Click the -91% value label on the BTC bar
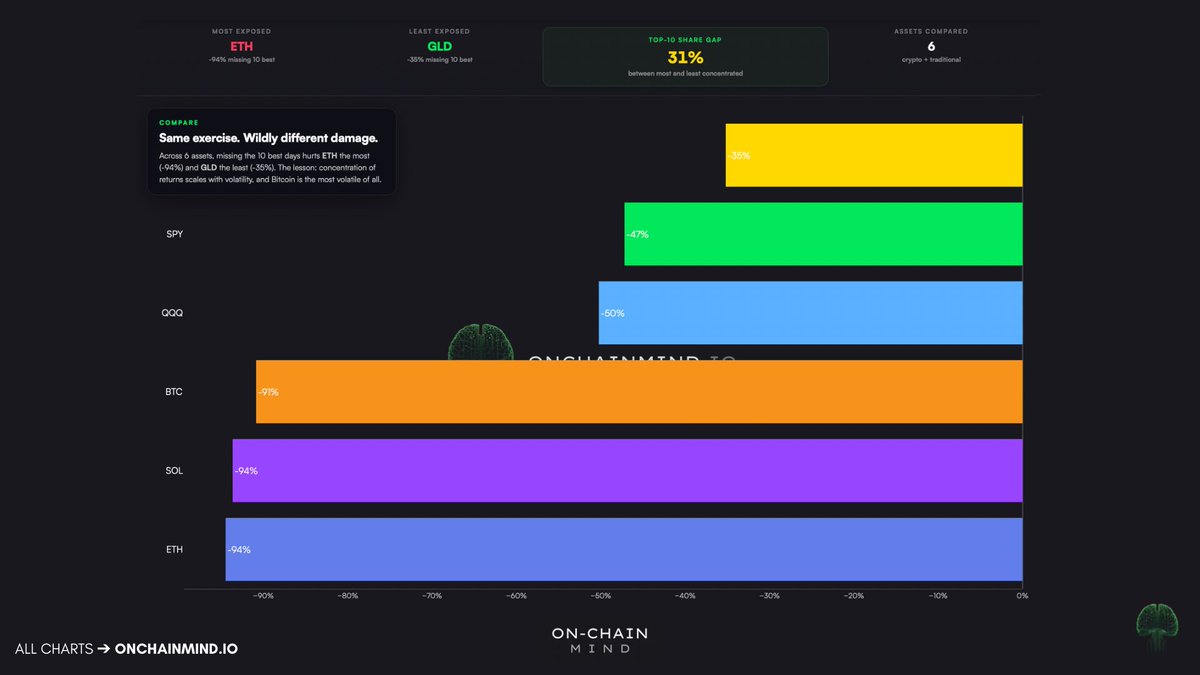Image resolution: width=1200 pixels, height=675 pixels. [x=268, y=392]
